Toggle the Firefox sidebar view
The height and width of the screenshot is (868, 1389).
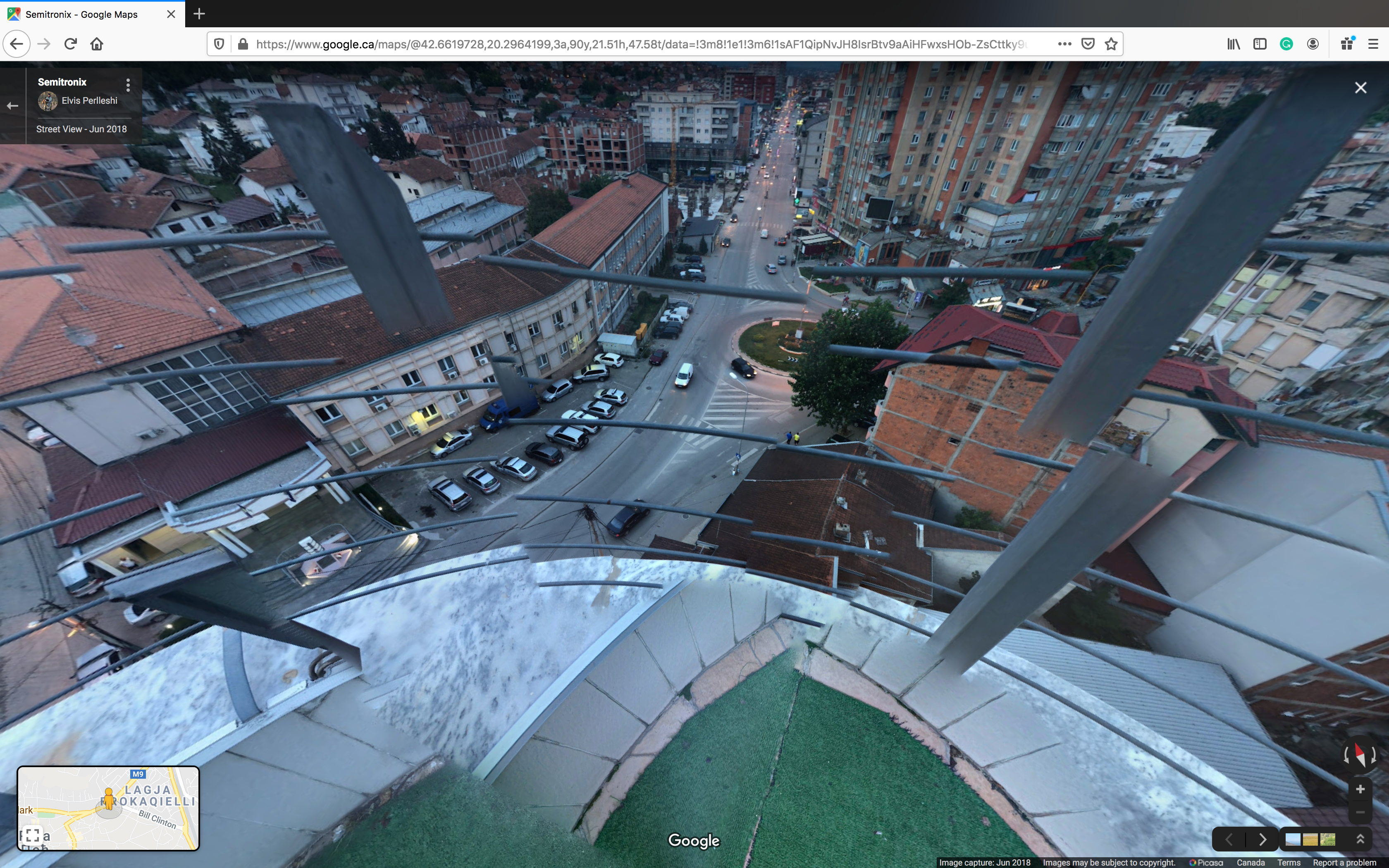pos(1260,44)
